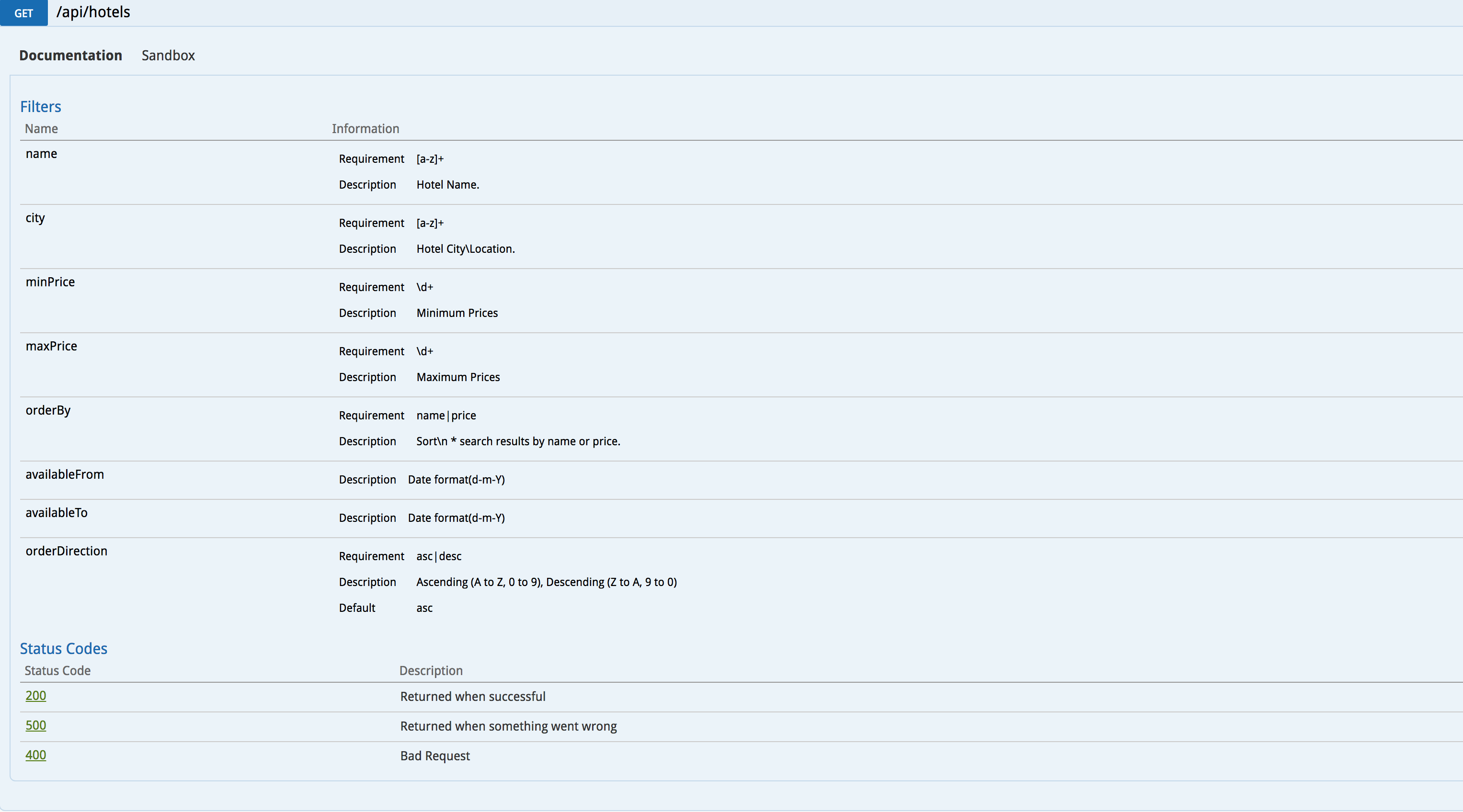Select the 'minPrice' filter name
The height and width of the screenshot is (812, 1463).
click(x=50, y=282)
